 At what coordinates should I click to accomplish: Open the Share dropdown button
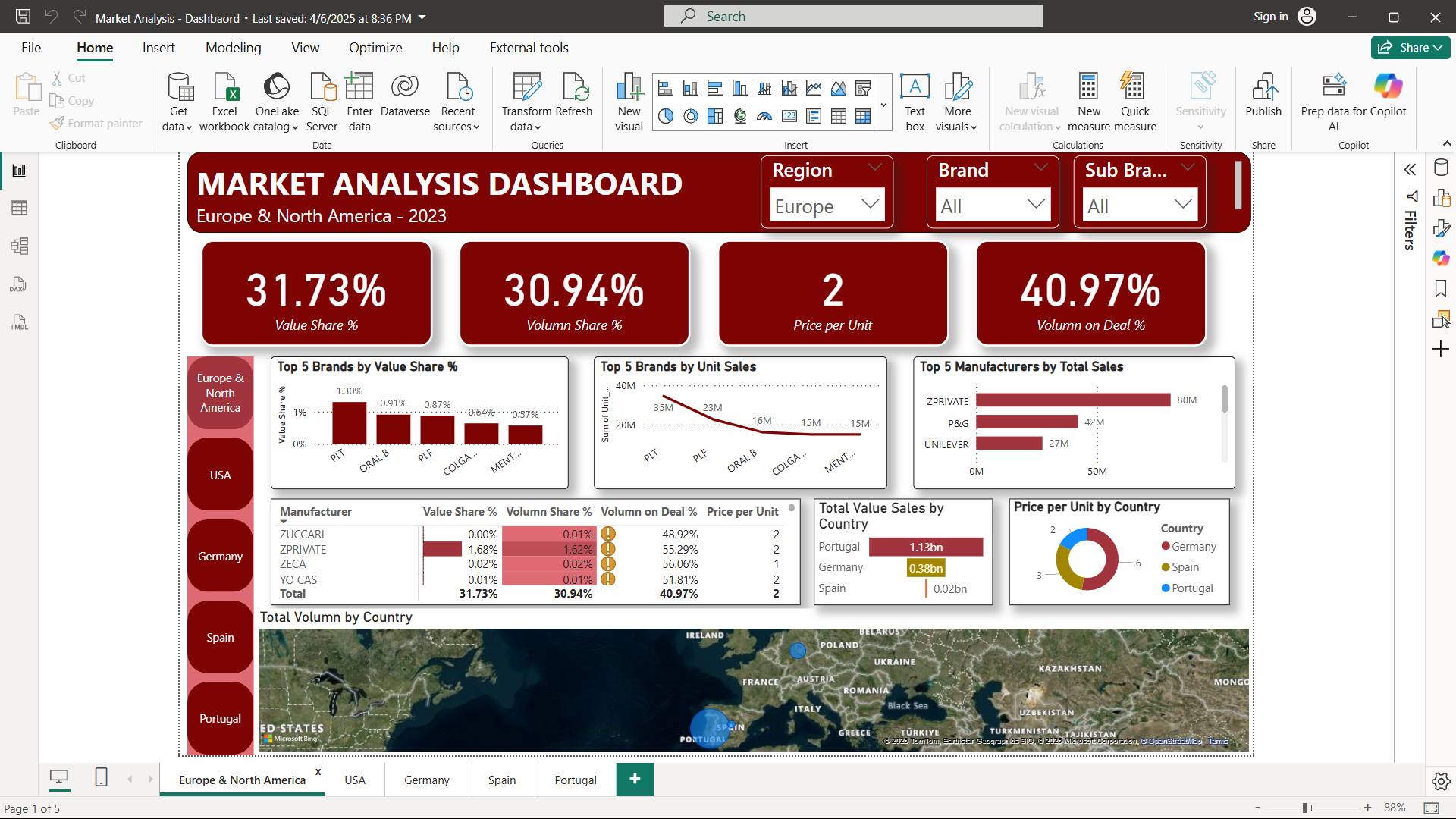(x=1410, y=47)
